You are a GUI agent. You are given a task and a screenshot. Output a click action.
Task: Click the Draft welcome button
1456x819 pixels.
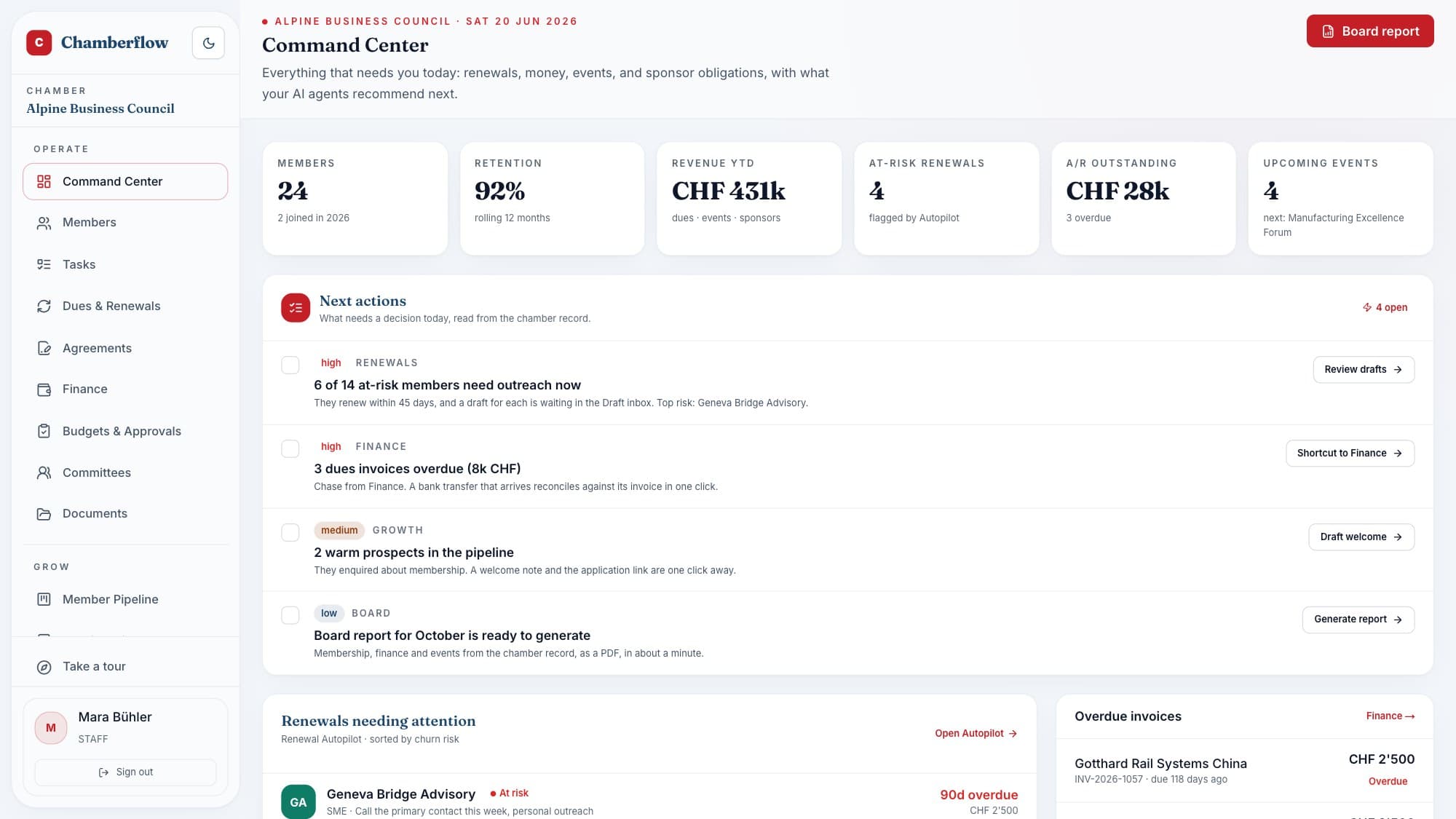coord(1361,537)
